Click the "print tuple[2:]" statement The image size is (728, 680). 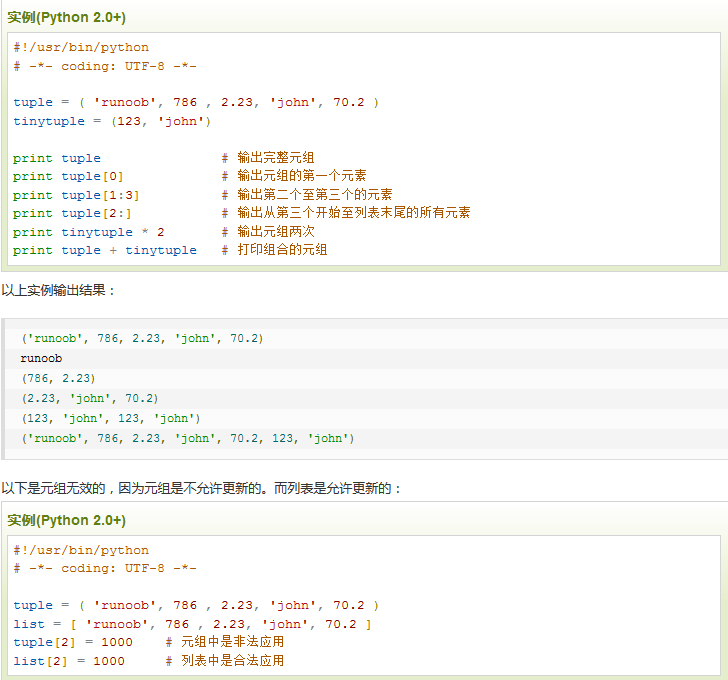(72, 213)
